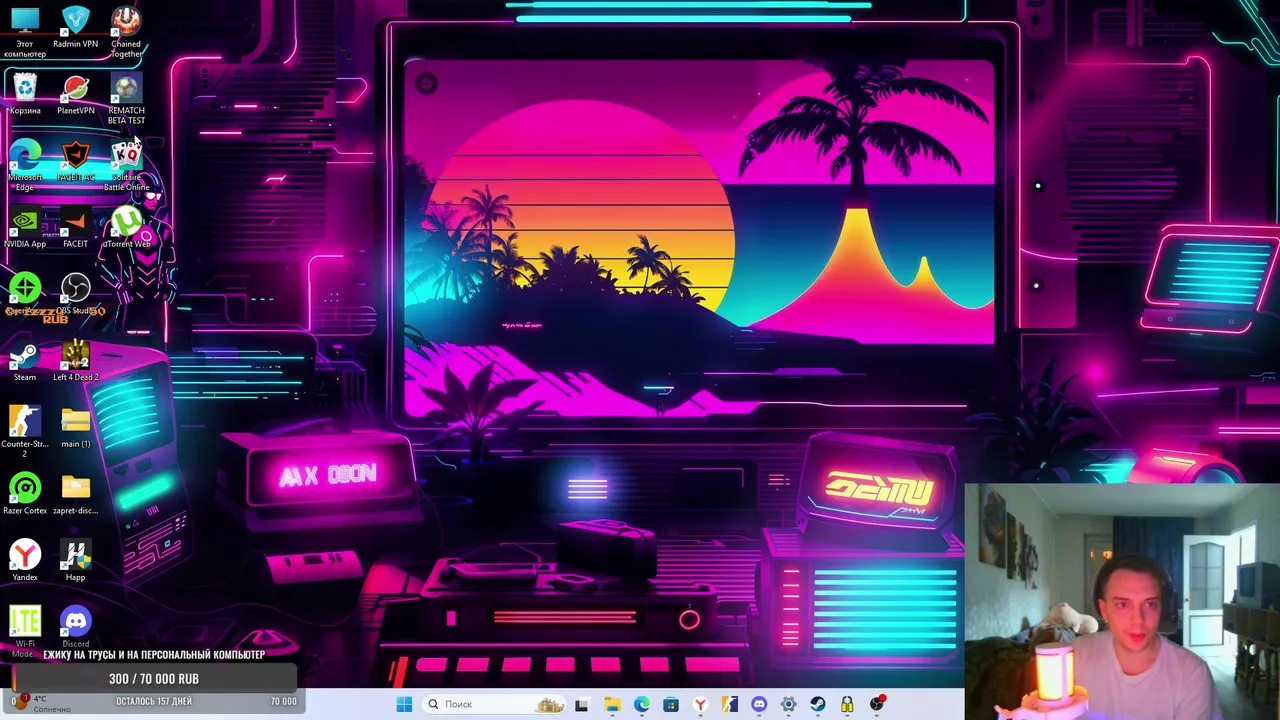Launch PlanetVPN desktop shortcut
The height and width of the screenshot is (720, 1280).
coord(75,94)
